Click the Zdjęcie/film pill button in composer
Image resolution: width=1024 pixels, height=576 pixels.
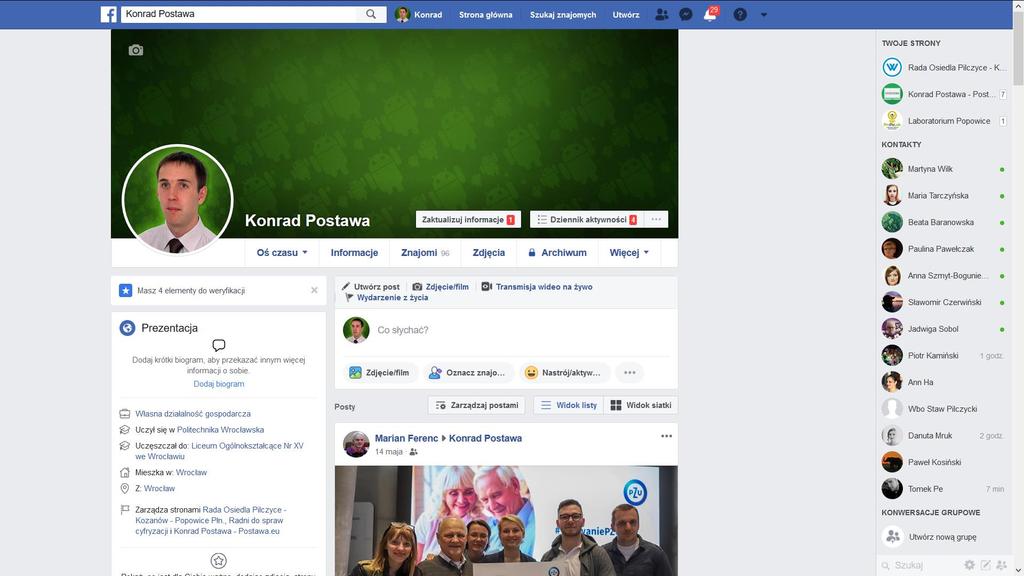point(380,372)
